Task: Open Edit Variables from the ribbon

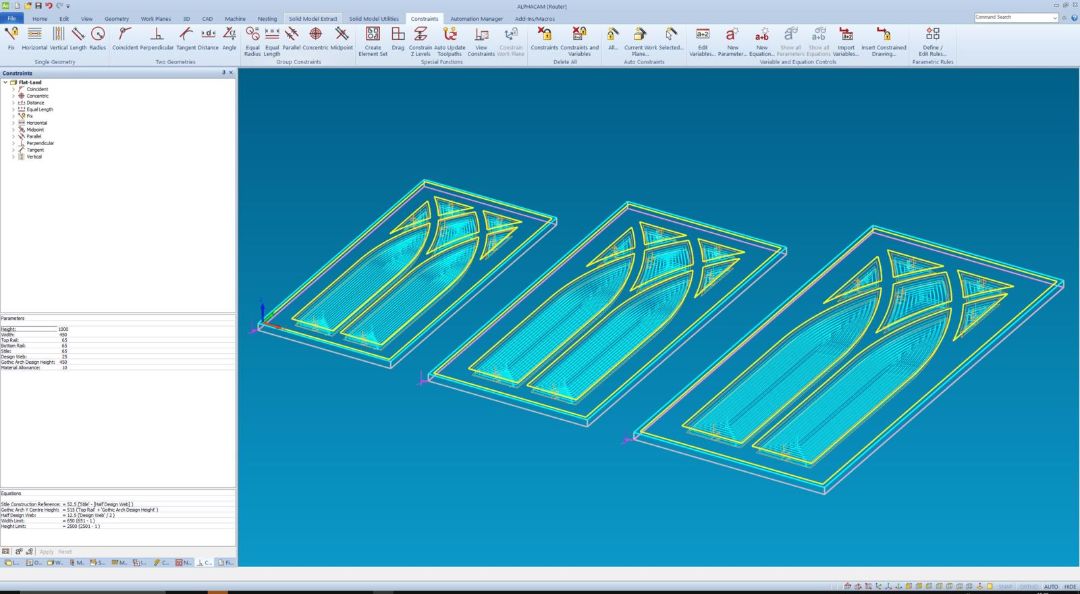Action: coord(702,41)
